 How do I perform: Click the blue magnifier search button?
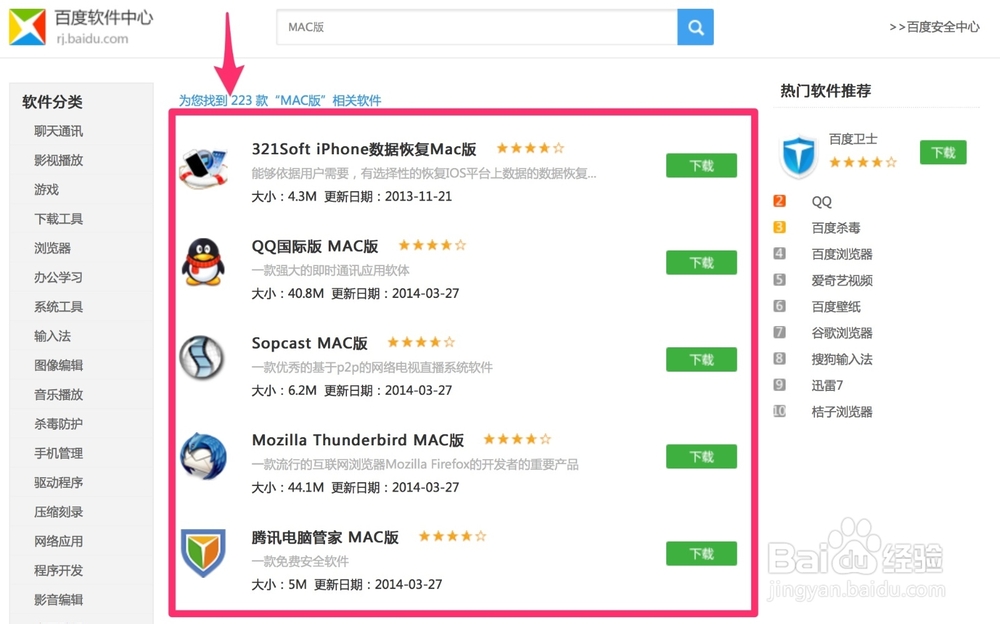695,27
